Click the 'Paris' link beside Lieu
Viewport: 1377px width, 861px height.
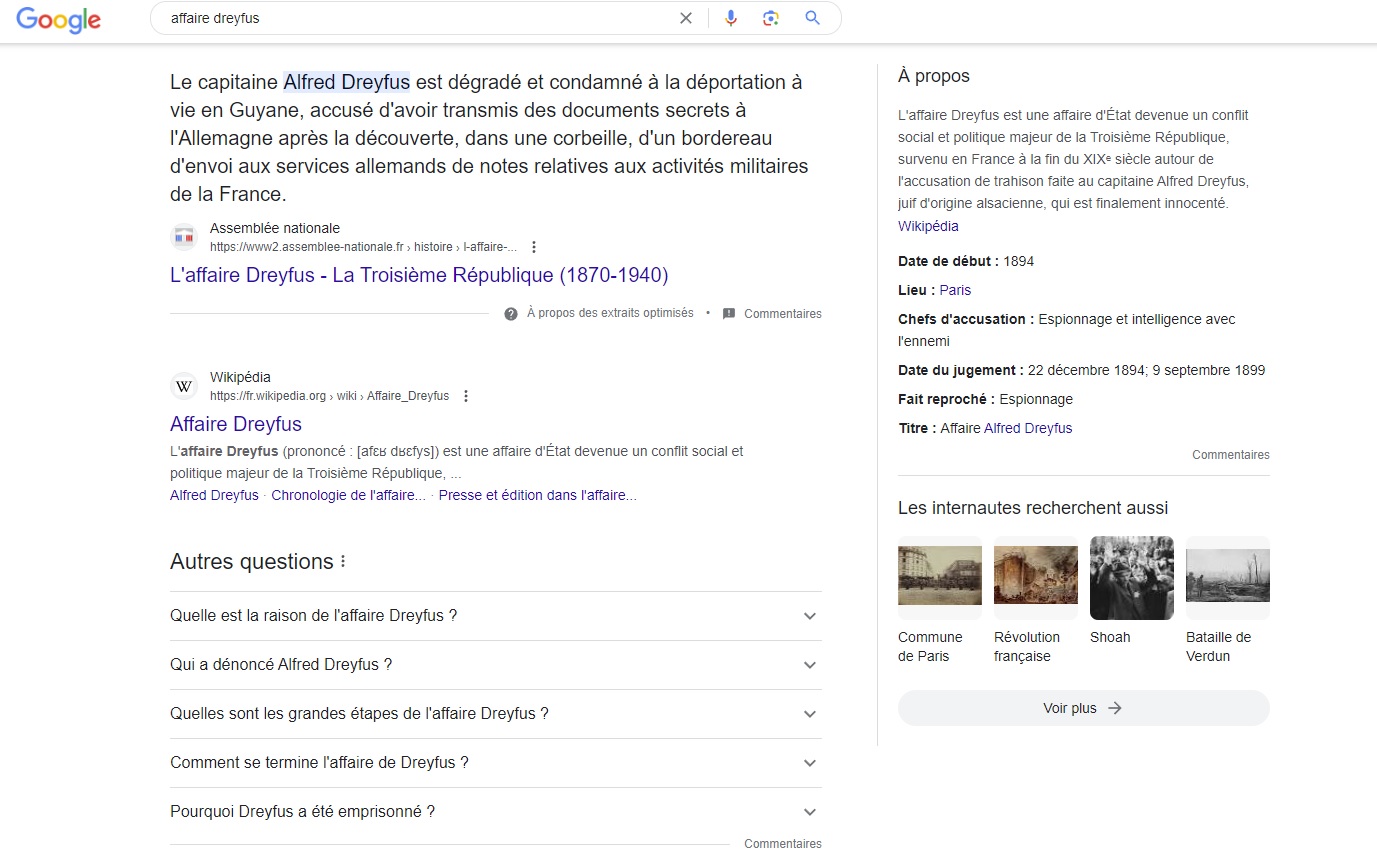point(955,290)
